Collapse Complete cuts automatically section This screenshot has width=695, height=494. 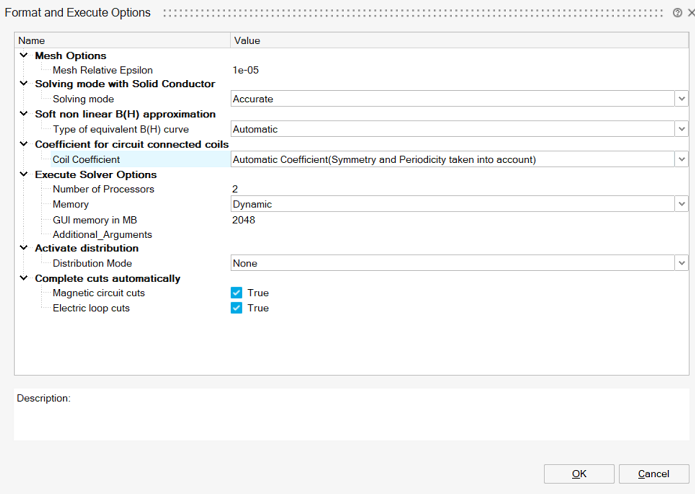pos(24,278)
